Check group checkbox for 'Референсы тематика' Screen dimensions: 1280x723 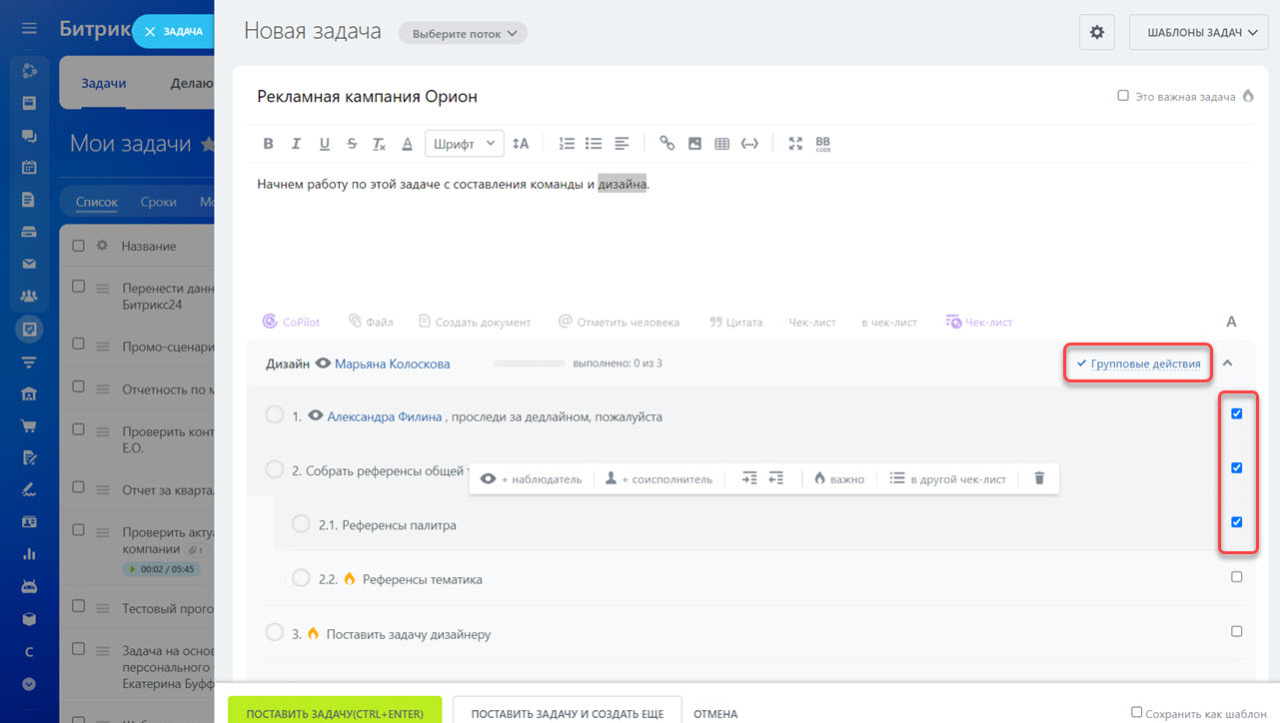(1237, 577)
